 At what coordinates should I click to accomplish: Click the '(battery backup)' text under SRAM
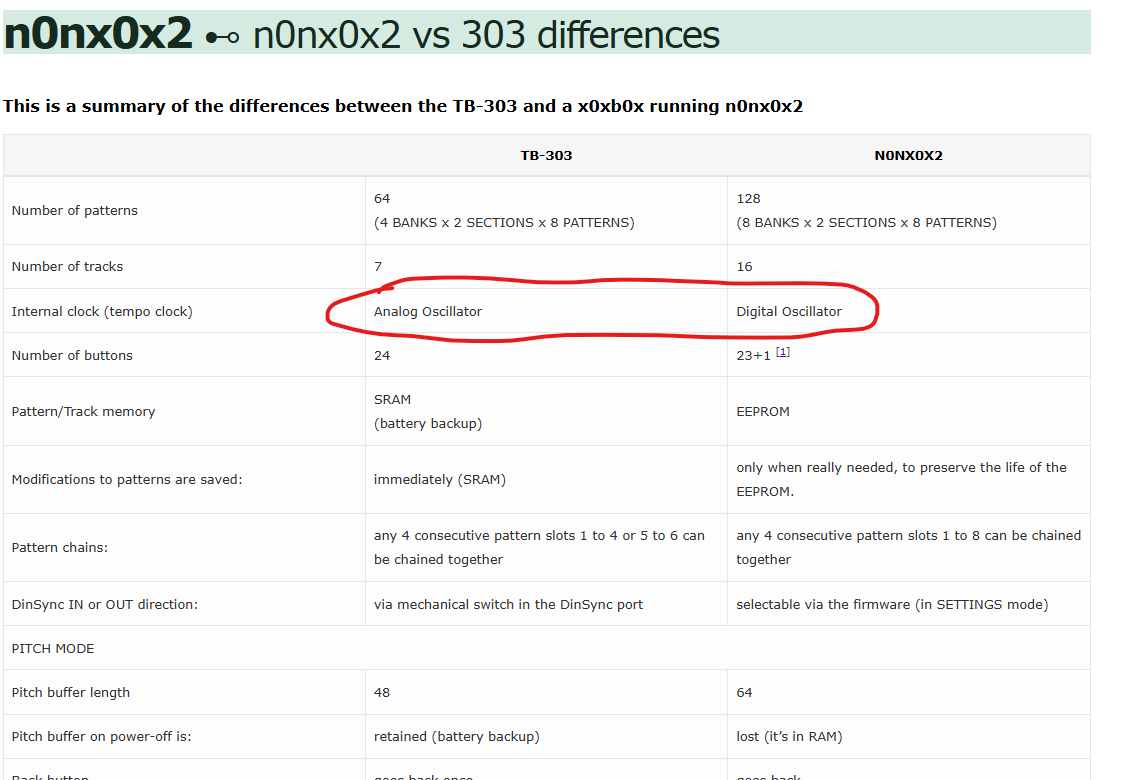(x=428, y=424)
